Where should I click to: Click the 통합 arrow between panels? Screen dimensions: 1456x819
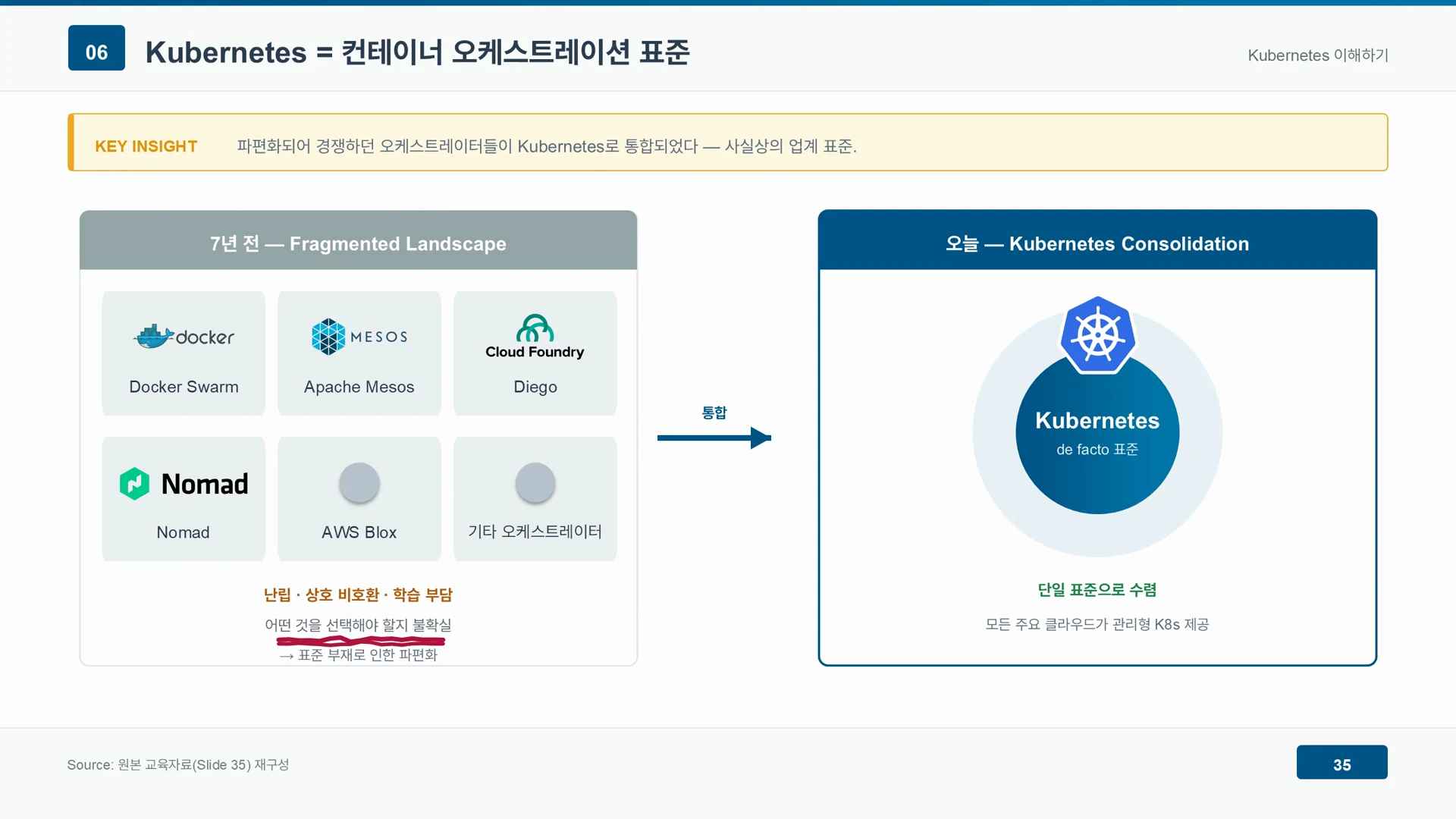click(714, 438)
